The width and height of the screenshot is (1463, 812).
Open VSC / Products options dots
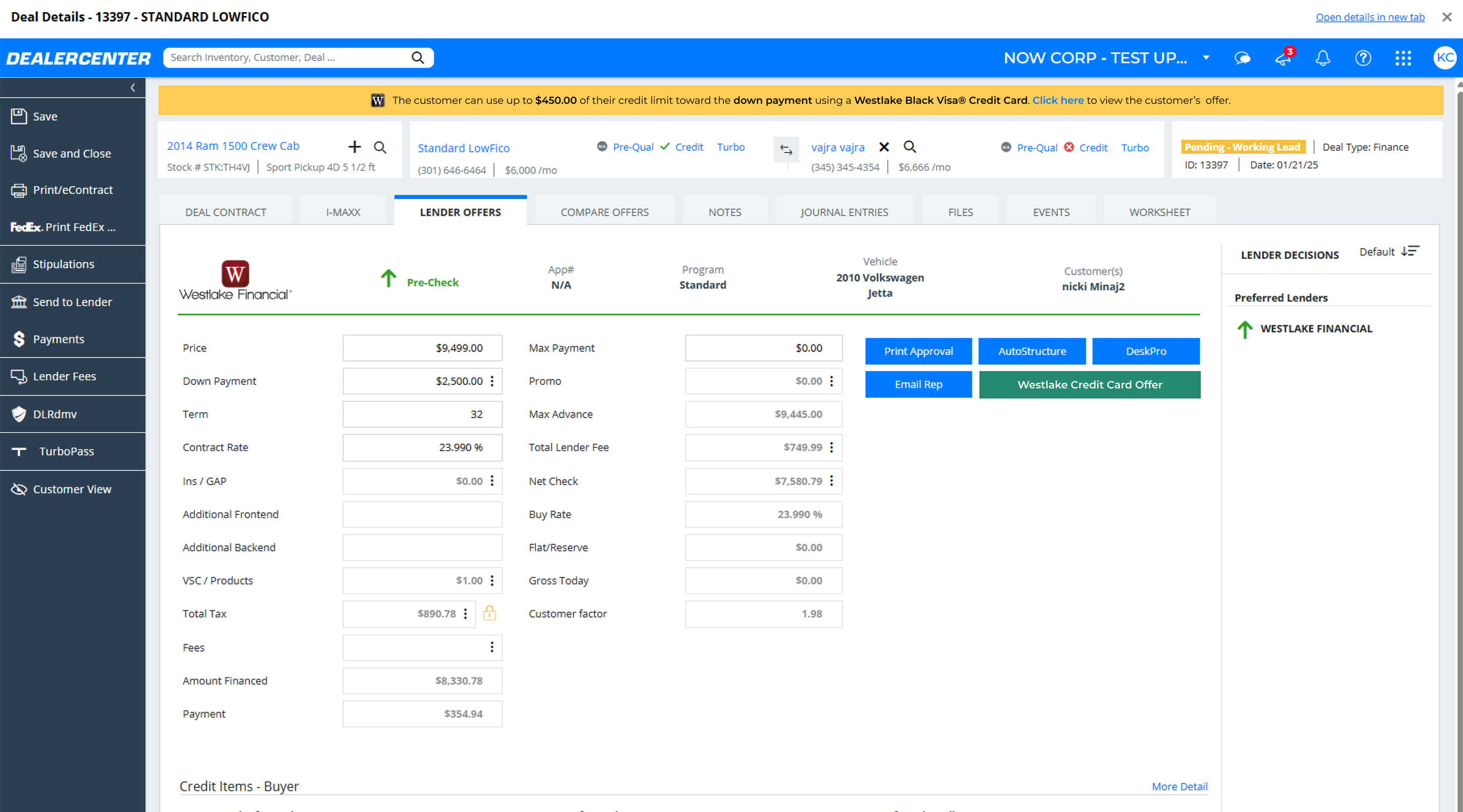pyautogui.click(x=492, y=581)
